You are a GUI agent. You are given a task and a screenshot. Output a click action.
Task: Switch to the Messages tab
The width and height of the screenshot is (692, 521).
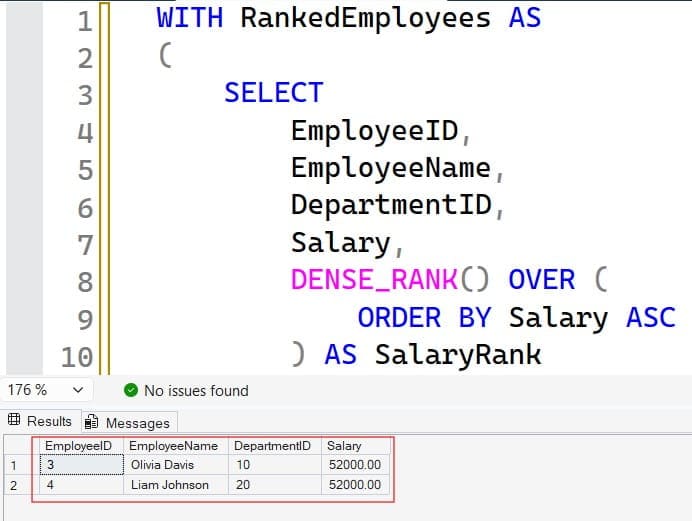tap(130, 422)
